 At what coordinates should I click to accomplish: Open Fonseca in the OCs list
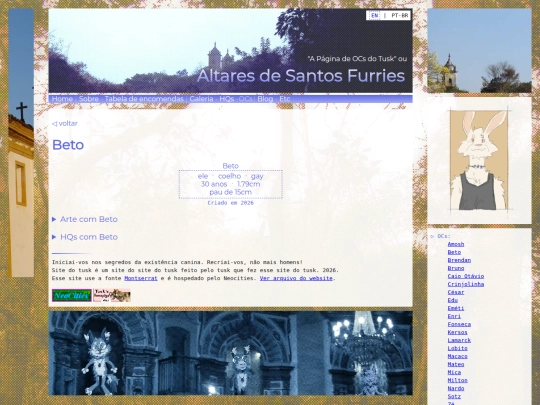tap(459, 324)
